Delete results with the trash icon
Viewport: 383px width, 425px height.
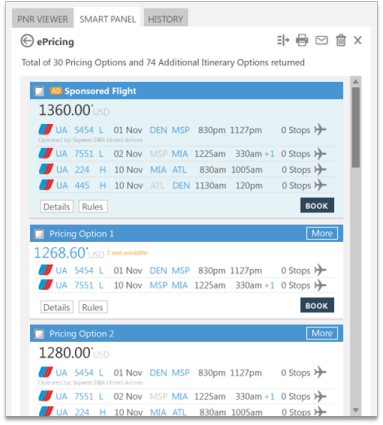(x=341, y=40)
